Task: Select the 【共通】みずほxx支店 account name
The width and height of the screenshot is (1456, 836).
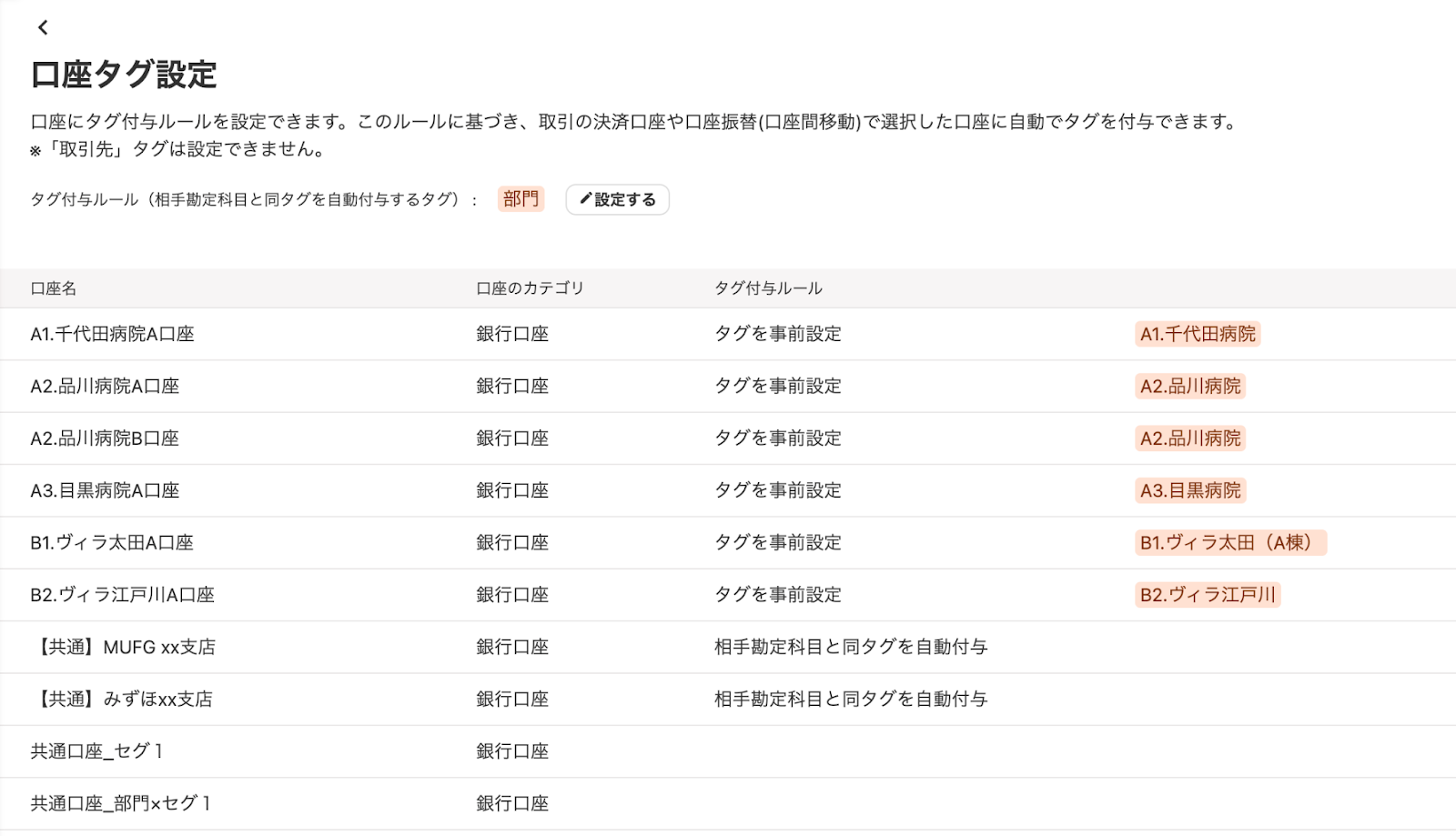Action: (122, 699)
